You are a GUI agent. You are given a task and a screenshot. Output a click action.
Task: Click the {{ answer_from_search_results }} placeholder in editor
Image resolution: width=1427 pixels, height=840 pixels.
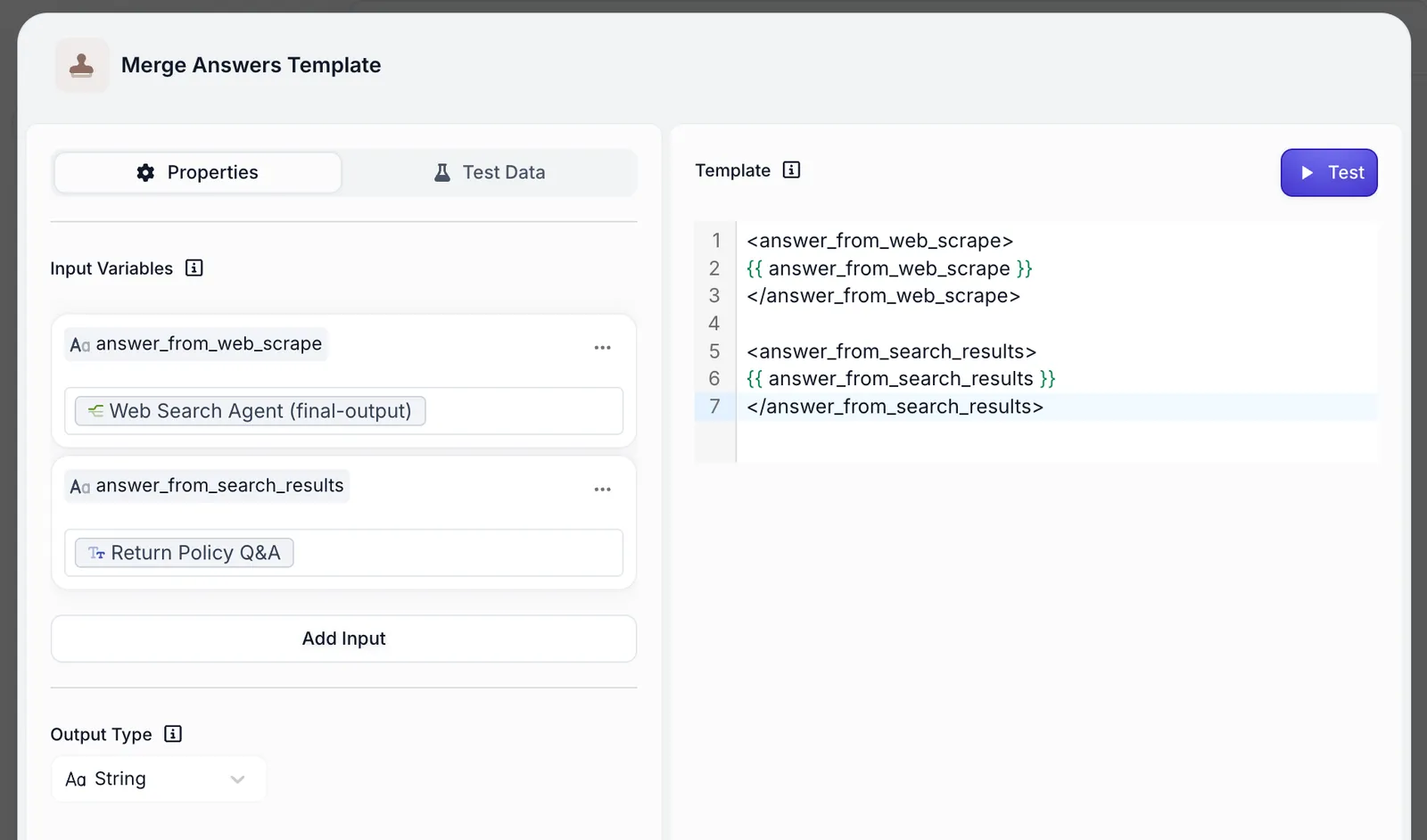pos(901,379)
